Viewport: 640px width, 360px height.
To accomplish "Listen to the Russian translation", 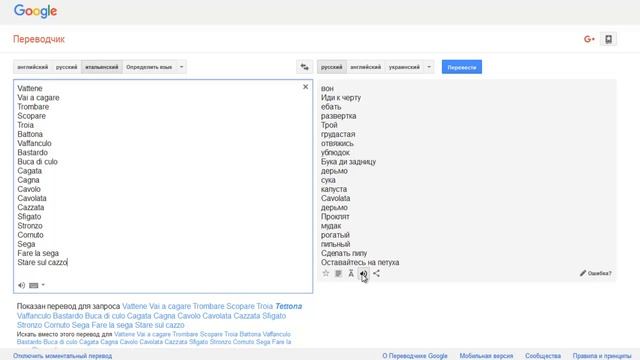I will point(363,273).
